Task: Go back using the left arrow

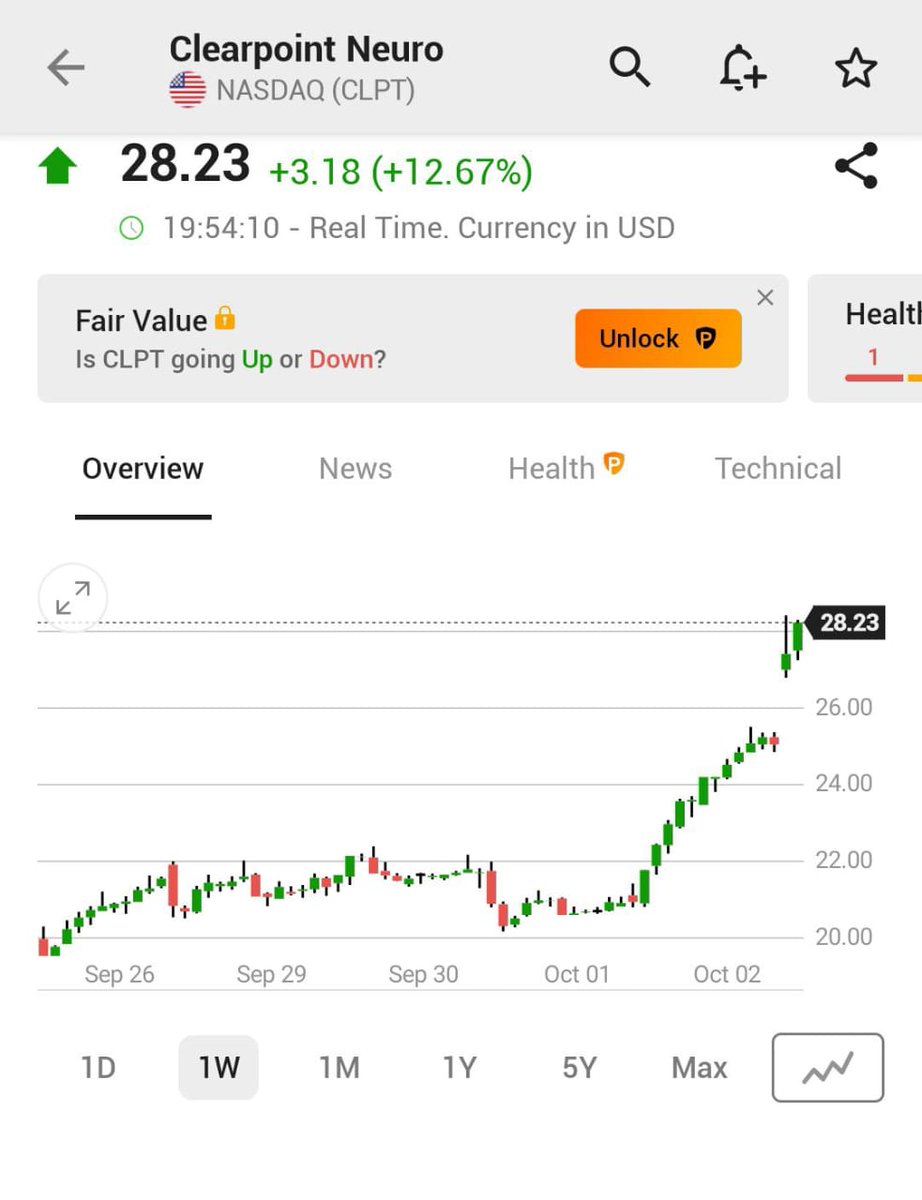Action: (66, 68)
